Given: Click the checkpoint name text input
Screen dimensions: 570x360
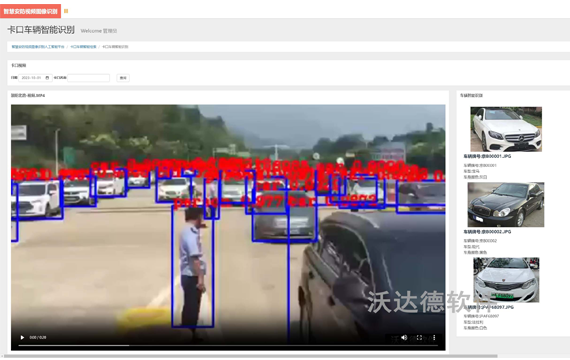Looking at the screenshot, I should point(88,78).
